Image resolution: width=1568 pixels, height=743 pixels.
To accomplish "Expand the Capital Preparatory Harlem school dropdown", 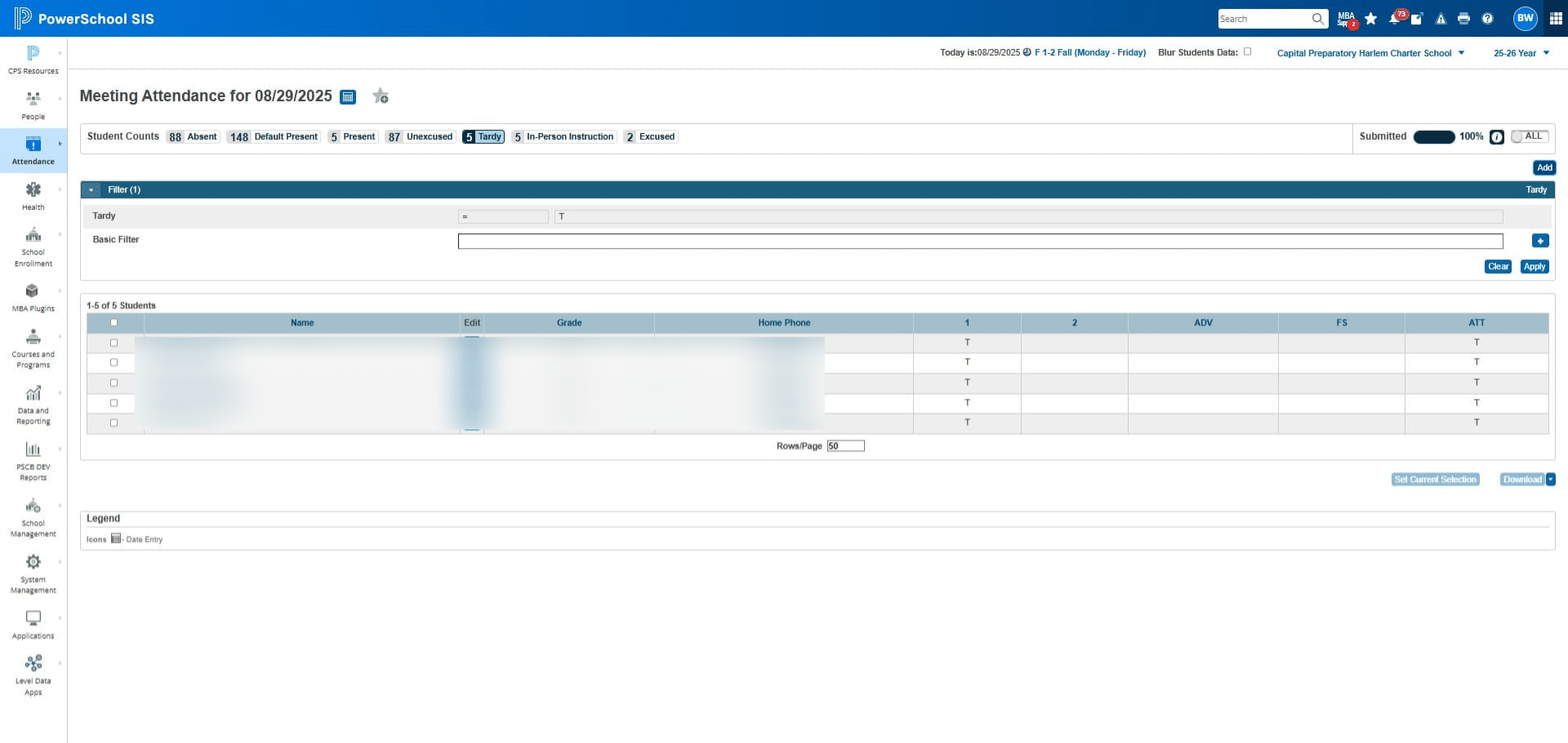I will 1370,53.
